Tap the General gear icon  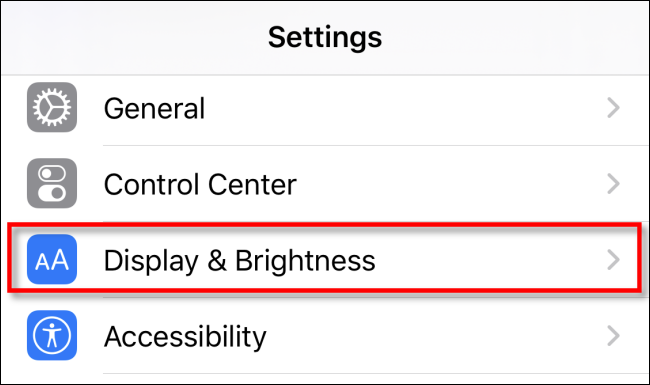click(x=52, y=107)
